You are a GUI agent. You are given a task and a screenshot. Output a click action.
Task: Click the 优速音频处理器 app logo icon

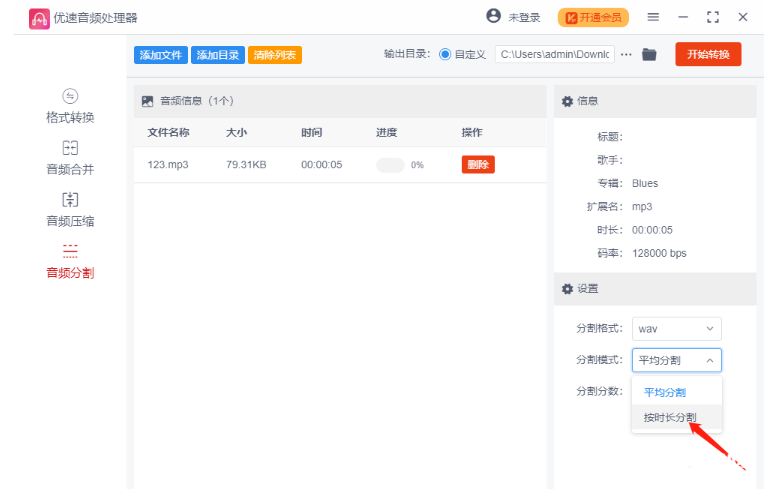coord(39,19)
